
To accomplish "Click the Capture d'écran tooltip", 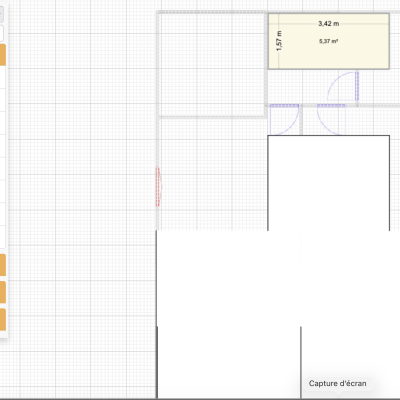I will [337, 383].
